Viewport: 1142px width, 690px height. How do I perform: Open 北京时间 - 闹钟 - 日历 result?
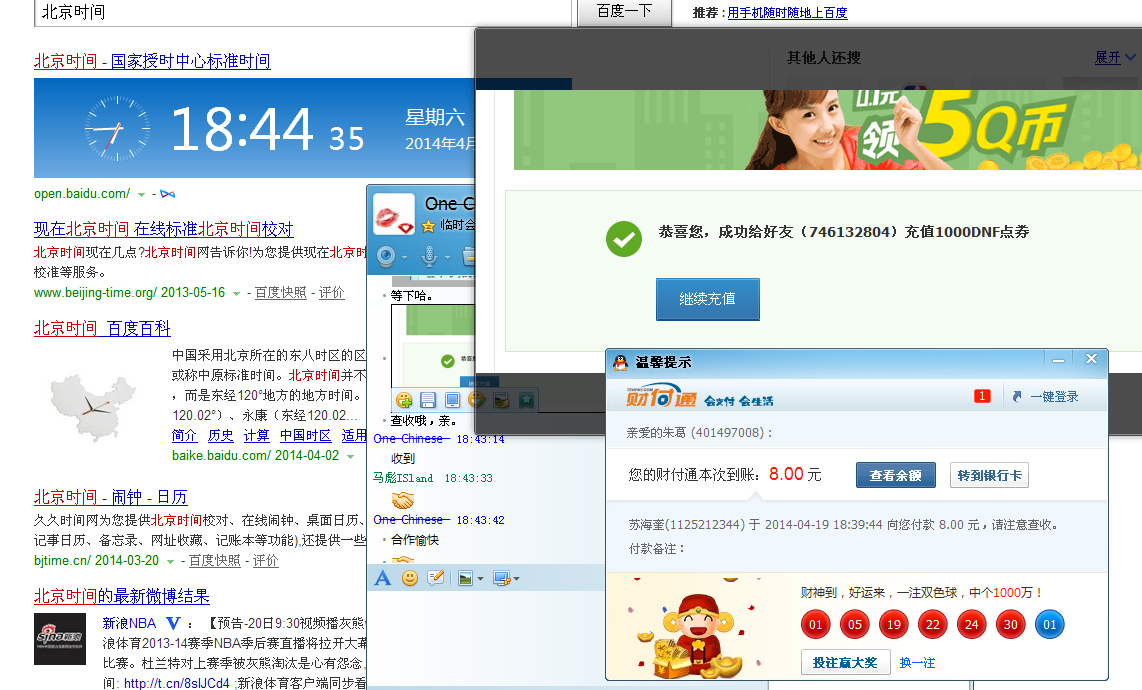111,498
